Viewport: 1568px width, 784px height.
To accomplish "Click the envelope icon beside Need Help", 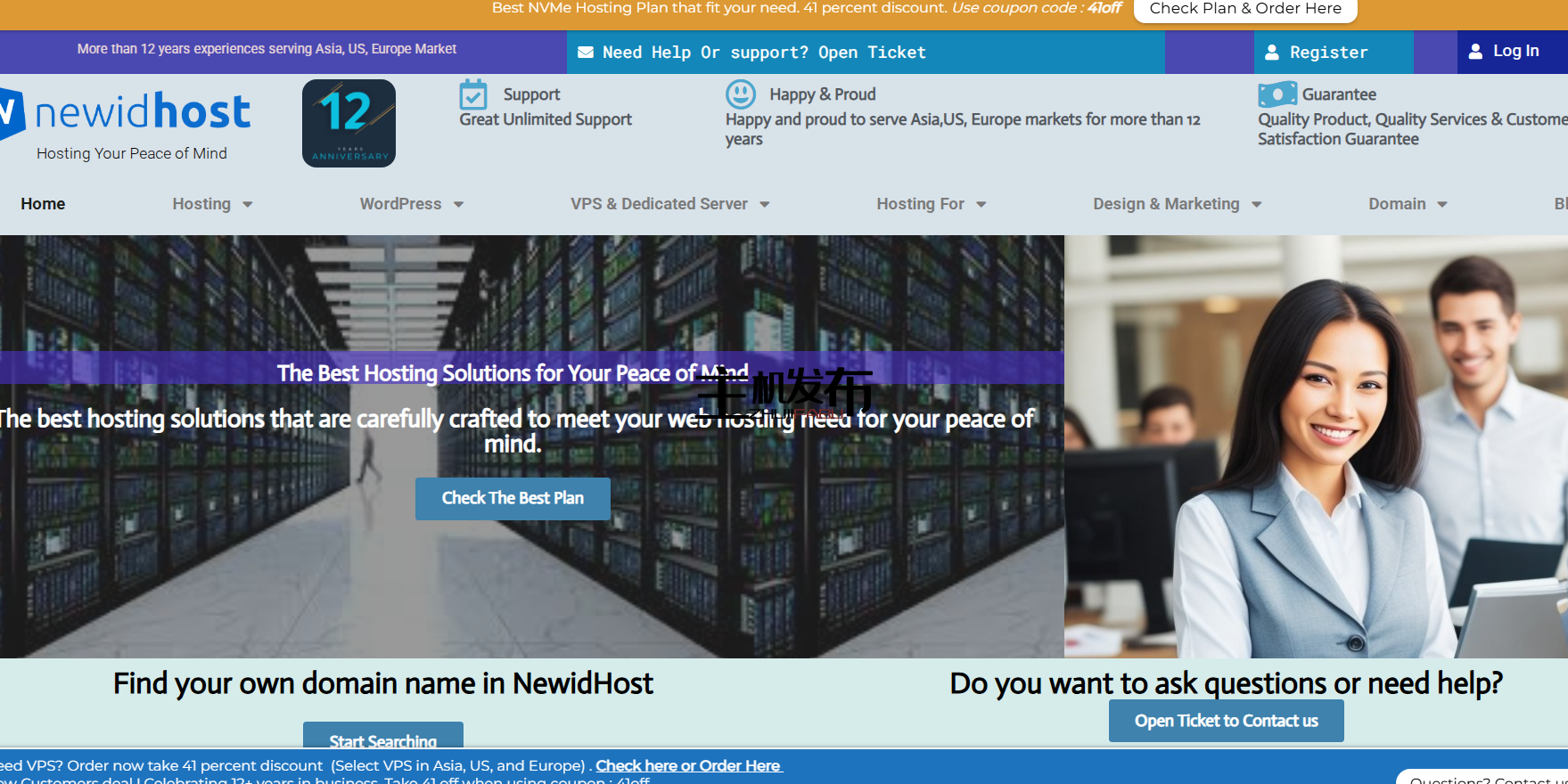I will point(586,53).
